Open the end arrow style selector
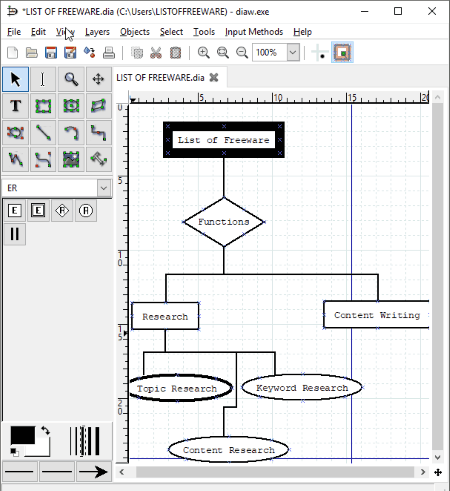The width and height of the screenshot is (450, 491). [x=93, y=472]
